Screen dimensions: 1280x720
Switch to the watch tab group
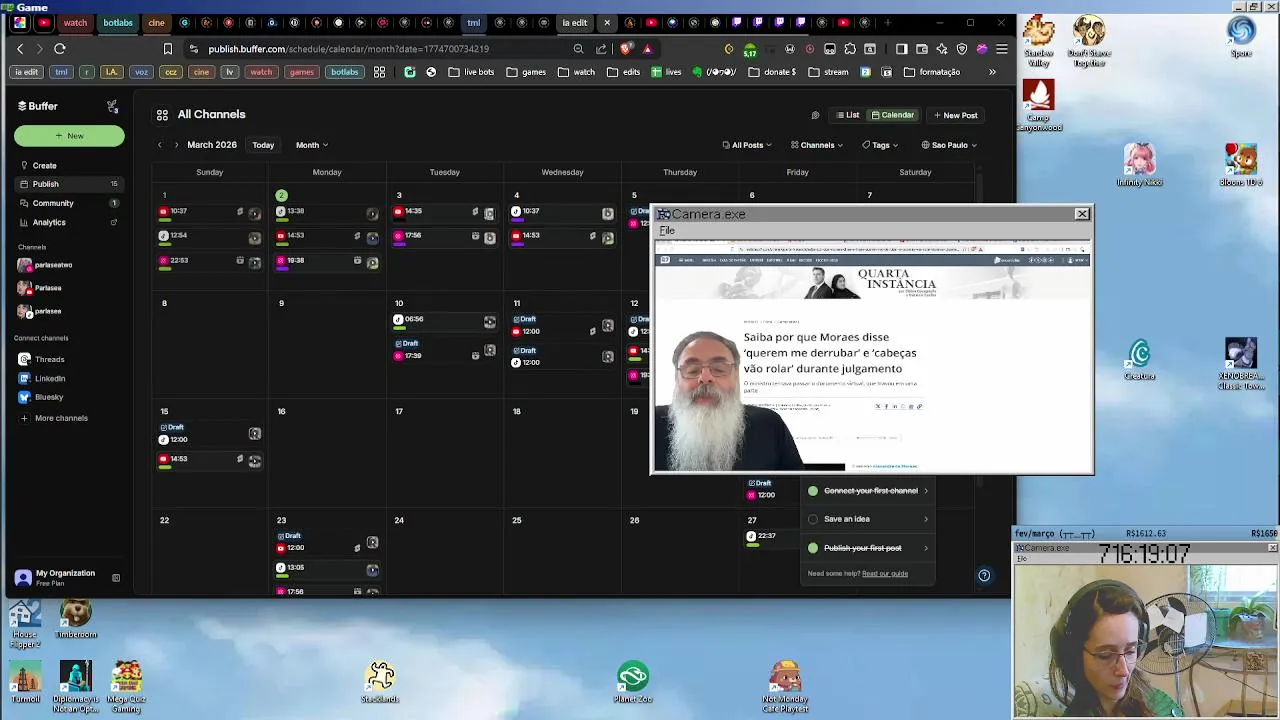coord(75,22)
